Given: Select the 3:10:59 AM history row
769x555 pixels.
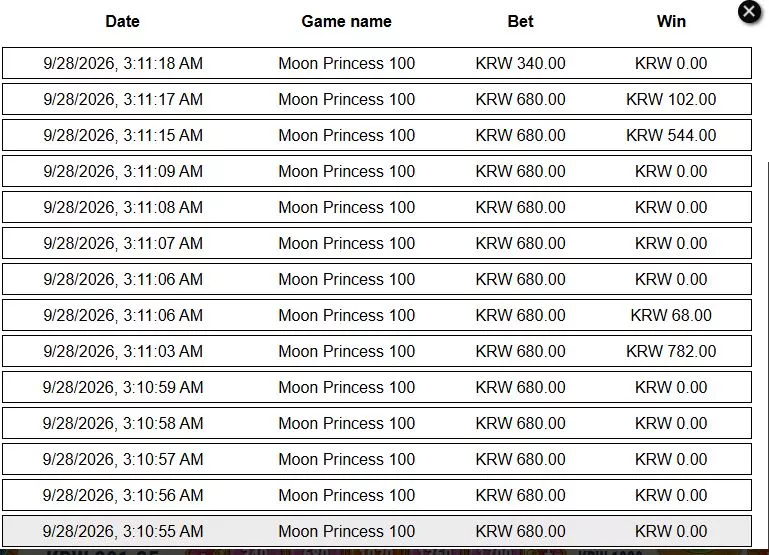Looking at the screenshot, I should (377, 387).
